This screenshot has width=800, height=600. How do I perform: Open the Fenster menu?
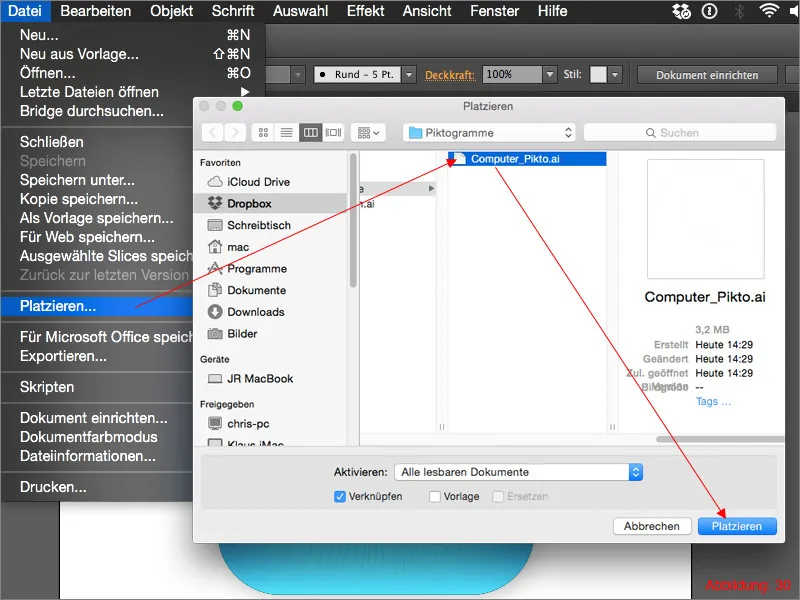tap(494, 11)
